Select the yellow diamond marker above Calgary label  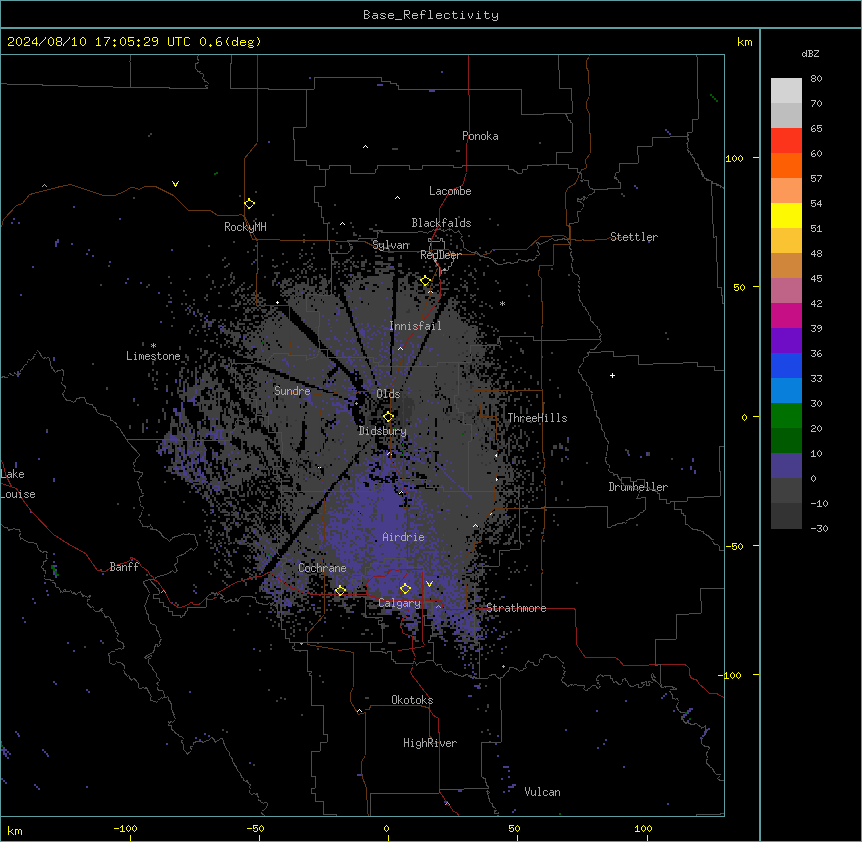click(x=405, y=589)
